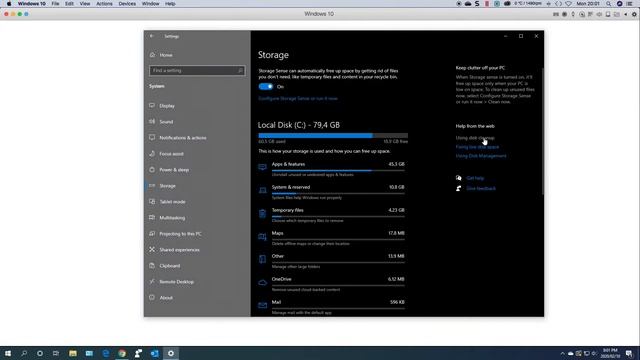Screen dimensions: 640x360
Task: Click the Find a setting search box
Action: (x=197, y=71)
